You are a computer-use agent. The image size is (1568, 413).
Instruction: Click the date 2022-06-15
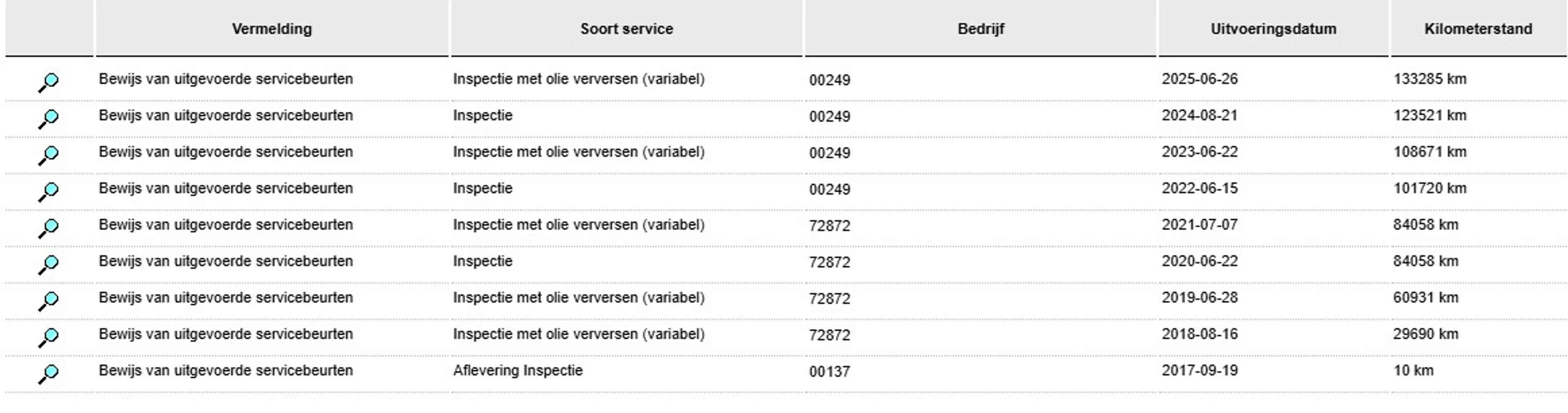[1200, 189]
